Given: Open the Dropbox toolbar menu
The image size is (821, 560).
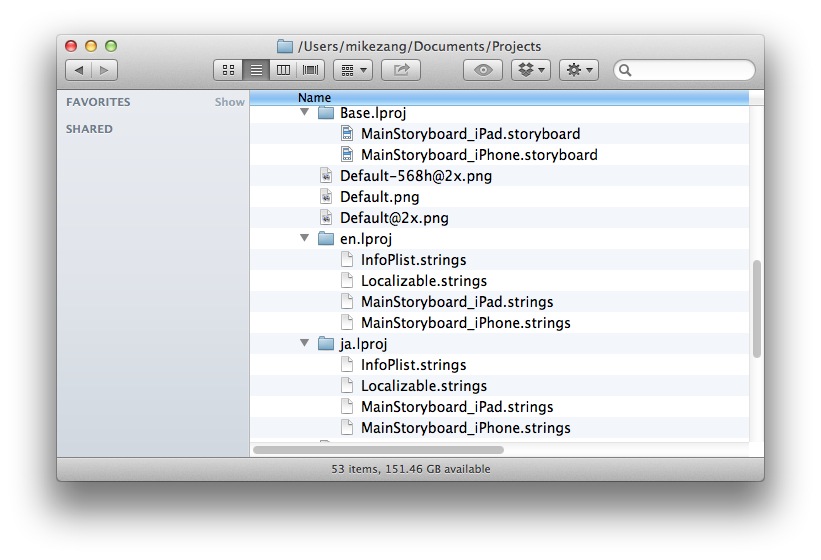Looking at the screenshot, I should [531, 70].
